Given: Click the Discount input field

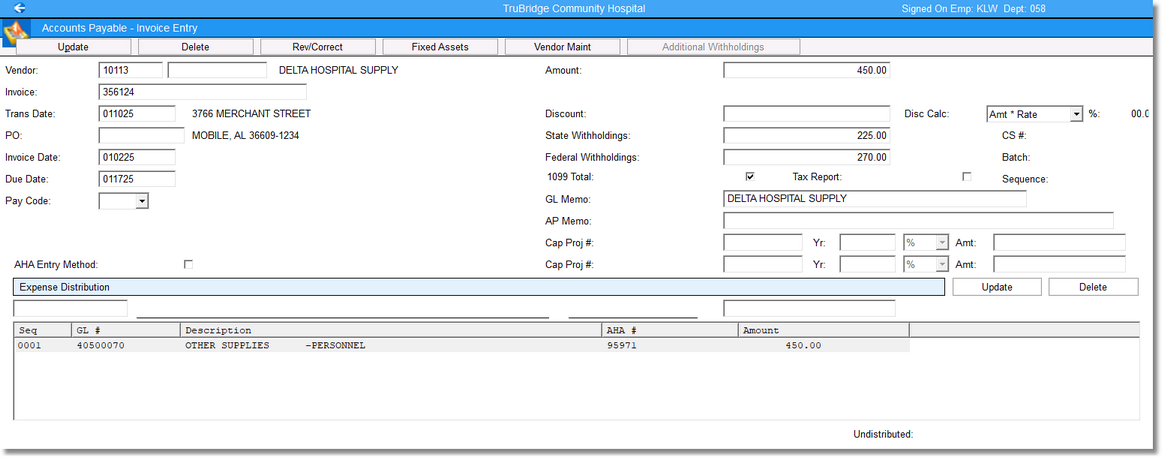Looking at the screenshot, I should point(806,113).
